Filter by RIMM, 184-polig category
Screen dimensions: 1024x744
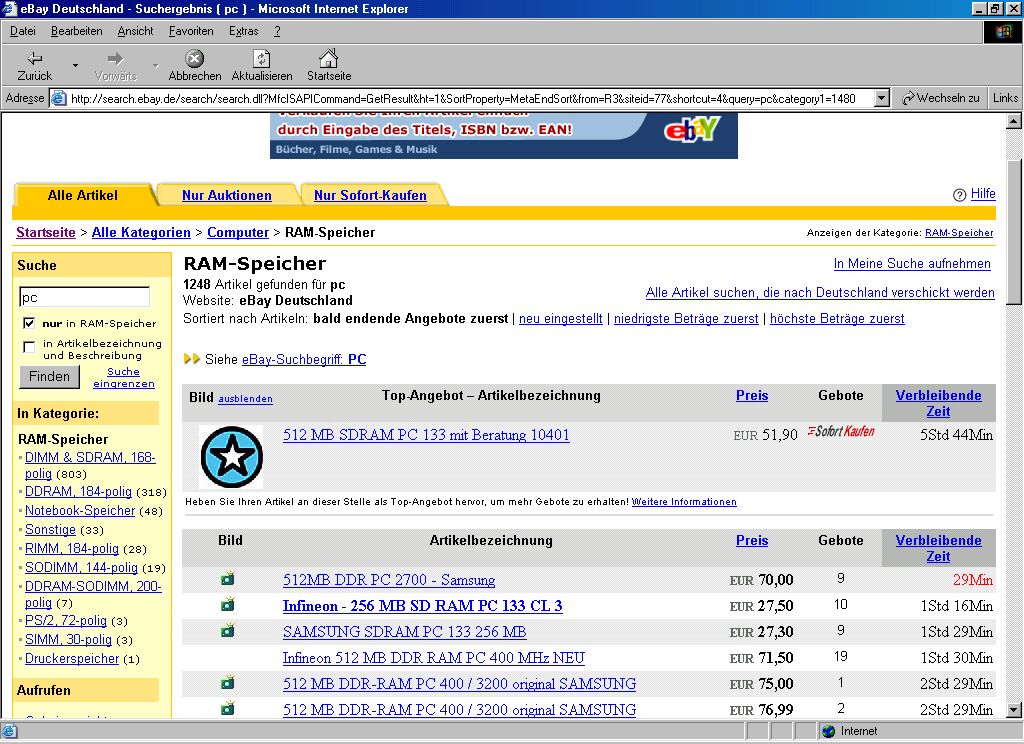(x=72, y=548)
